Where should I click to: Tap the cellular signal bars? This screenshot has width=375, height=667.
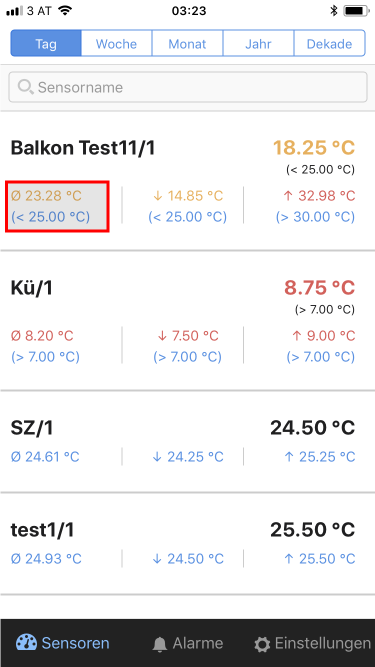tap(14, 11)
